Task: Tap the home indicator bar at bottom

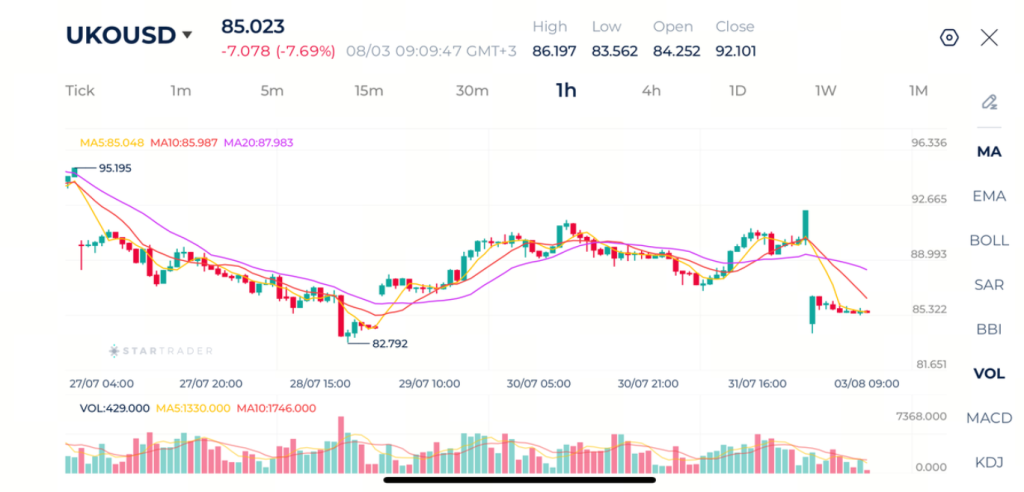Action: tap(520, 480)
